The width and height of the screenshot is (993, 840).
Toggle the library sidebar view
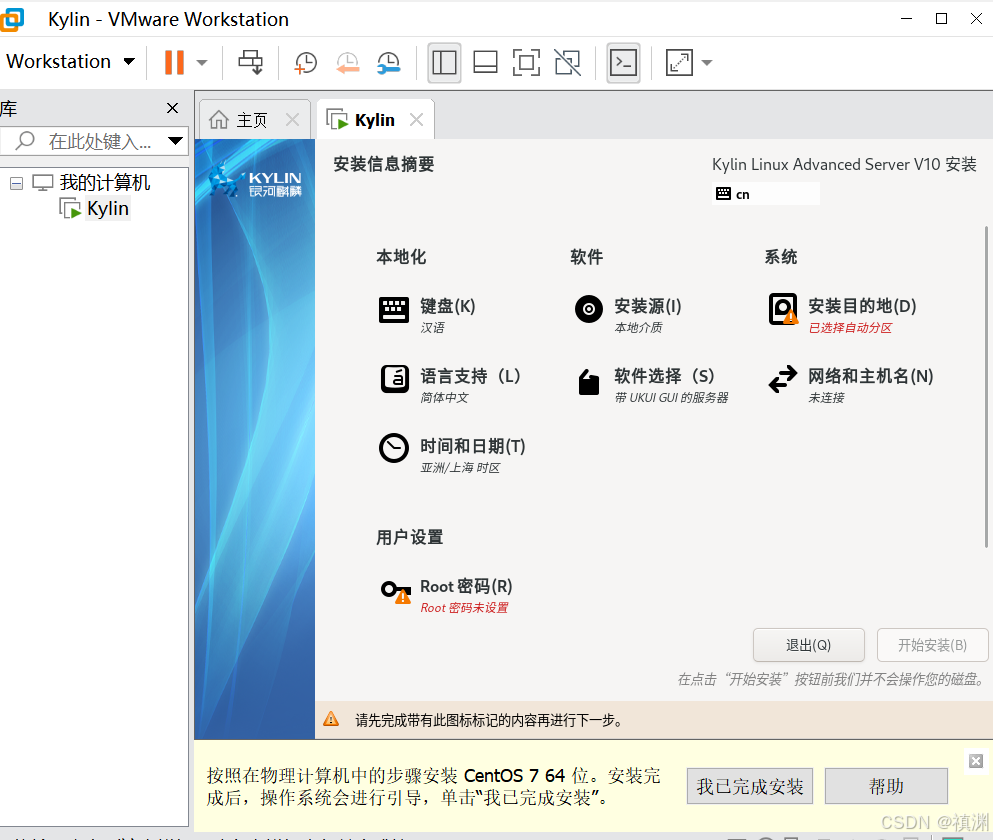(444, 62)
